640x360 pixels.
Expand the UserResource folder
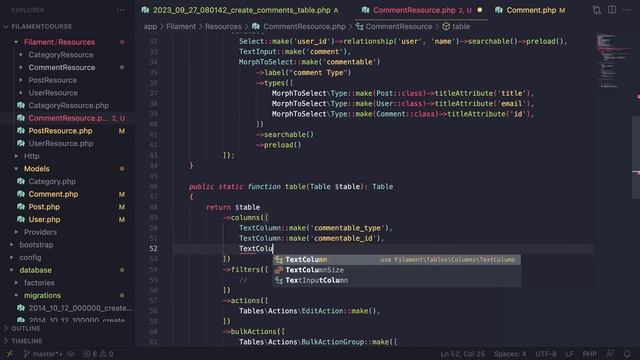pyautogui.click(x=21, y=93)
